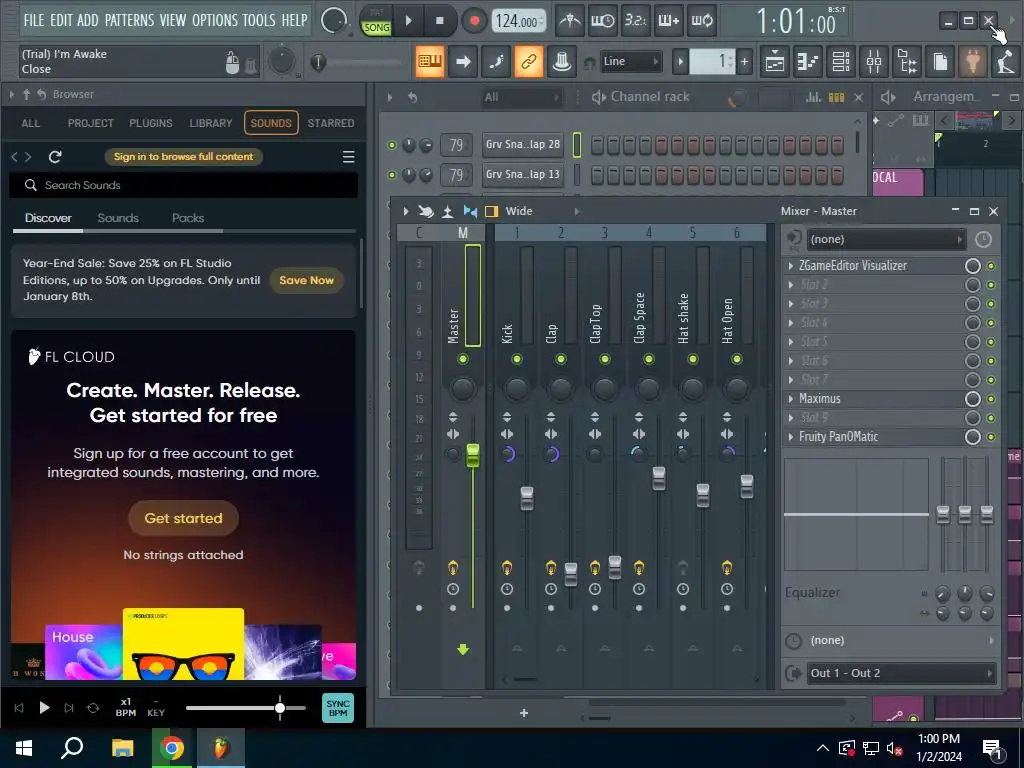This screenshot has width=1024, height=768.
Task: Open the PATTERNS menu
Action: pos(129,20)
